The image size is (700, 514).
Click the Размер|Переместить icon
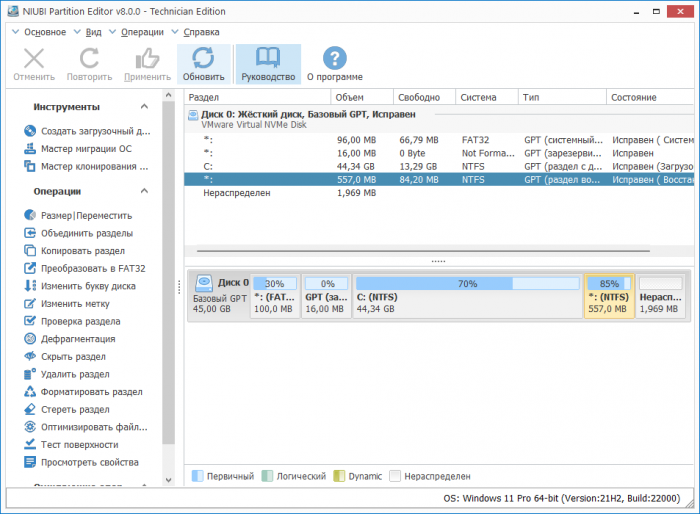pyautogui.click(x=30, y=215)
